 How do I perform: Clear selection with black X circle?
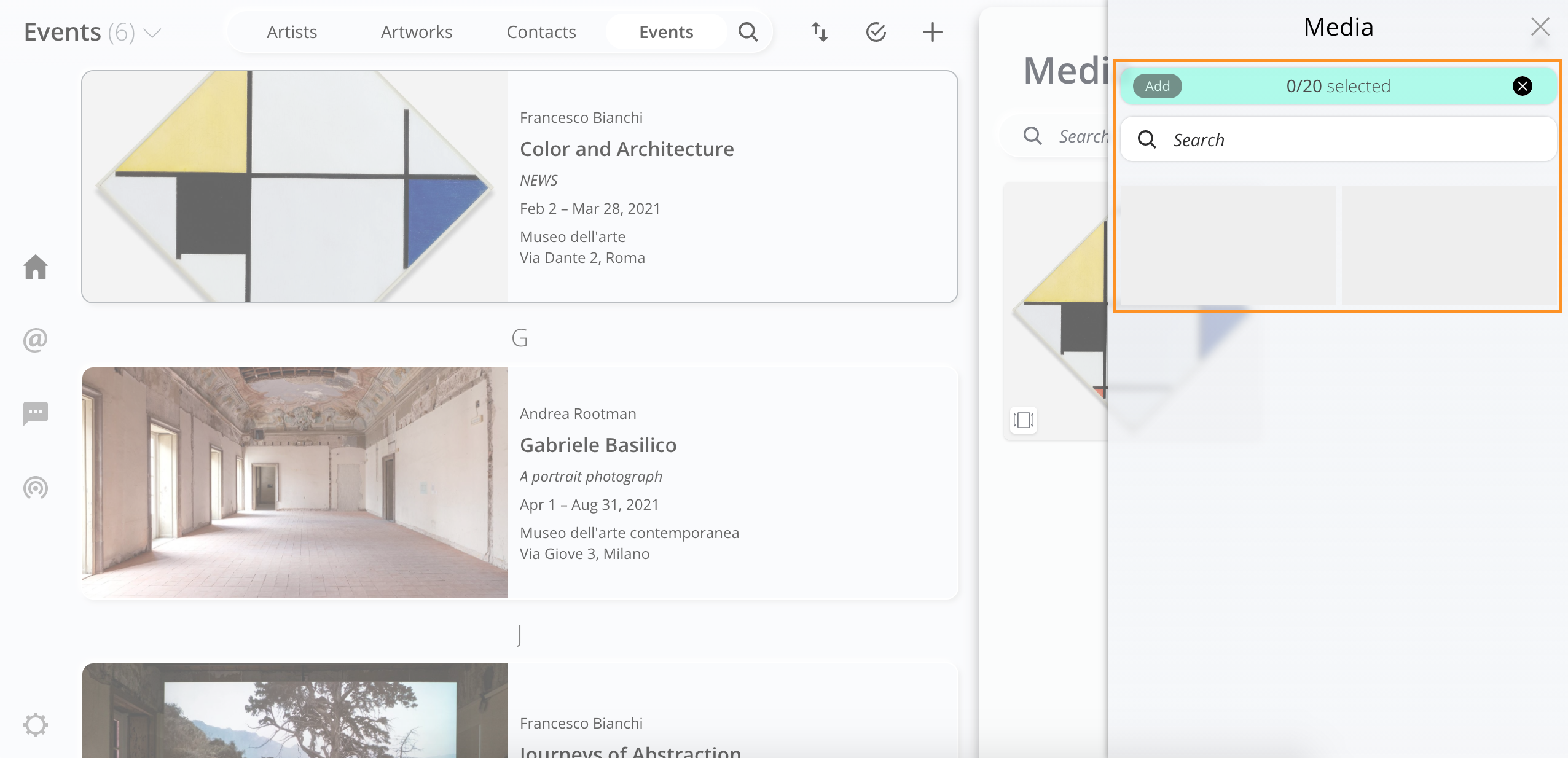(x=1522, y=86)
